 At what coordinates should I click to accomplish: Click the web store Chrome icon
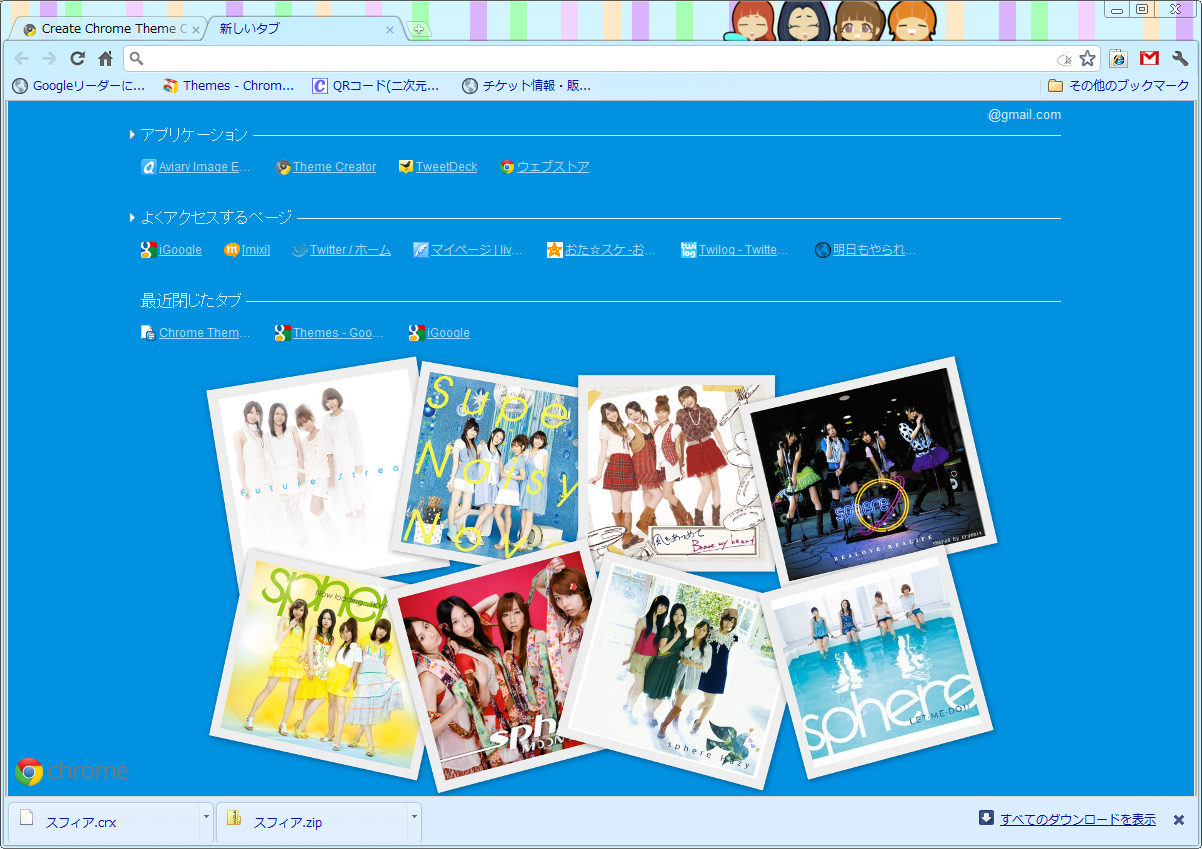[507, 167]
